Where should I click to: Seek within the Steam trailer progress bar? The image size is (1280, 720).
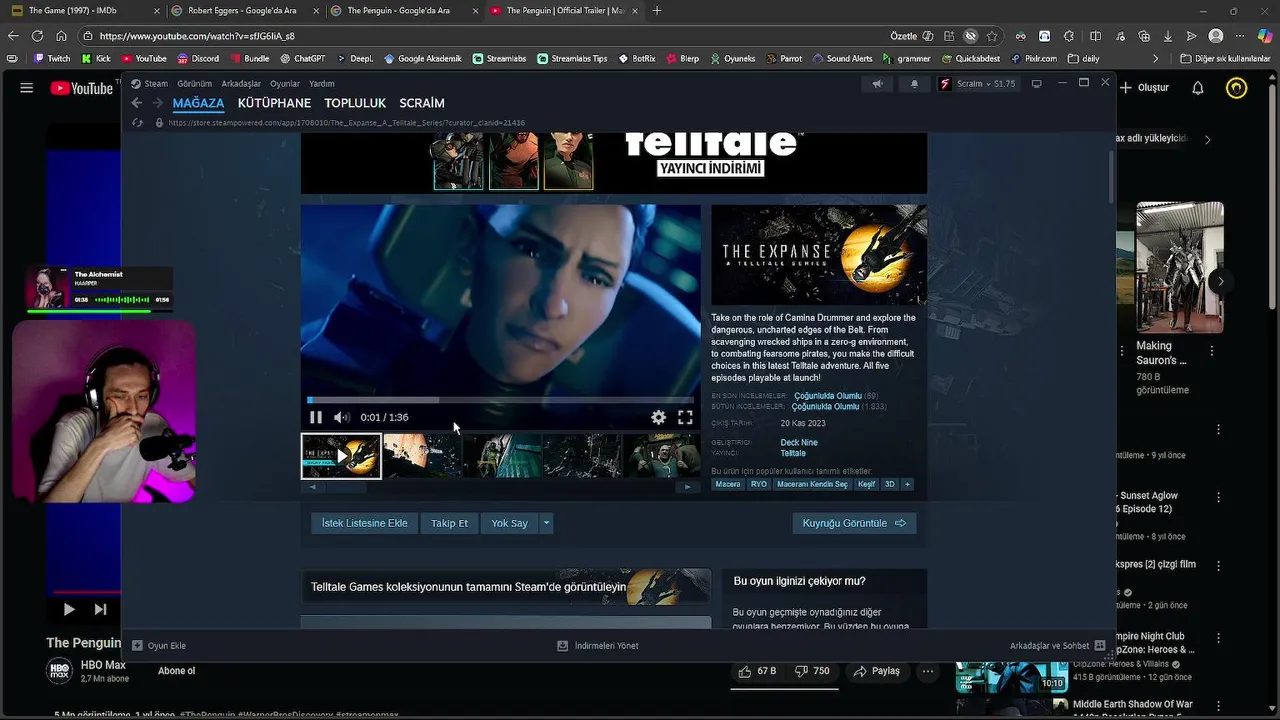click(500, 400)
